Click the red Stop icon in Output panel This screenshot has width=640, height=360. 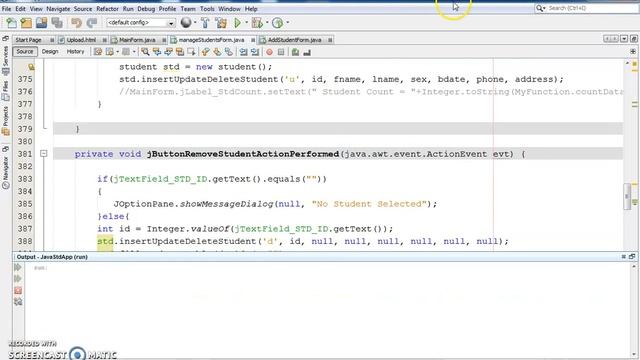(18, 291)
